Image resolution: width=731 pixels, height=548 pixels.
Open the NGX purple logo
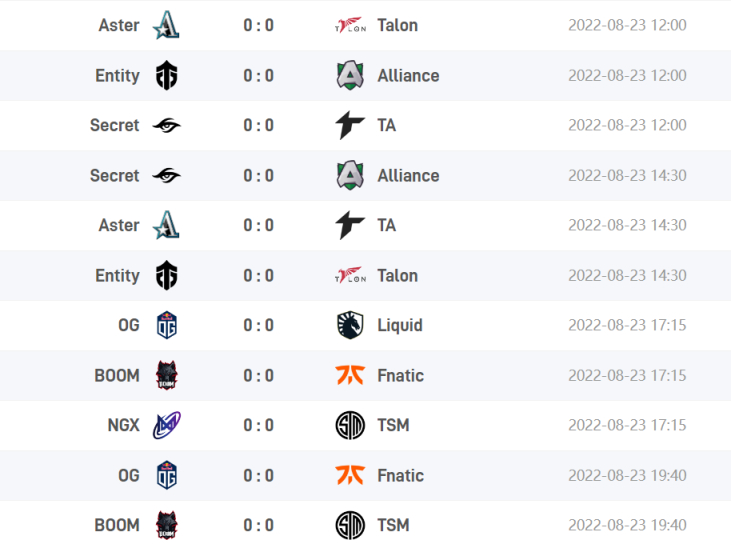(x=166, y=425)
